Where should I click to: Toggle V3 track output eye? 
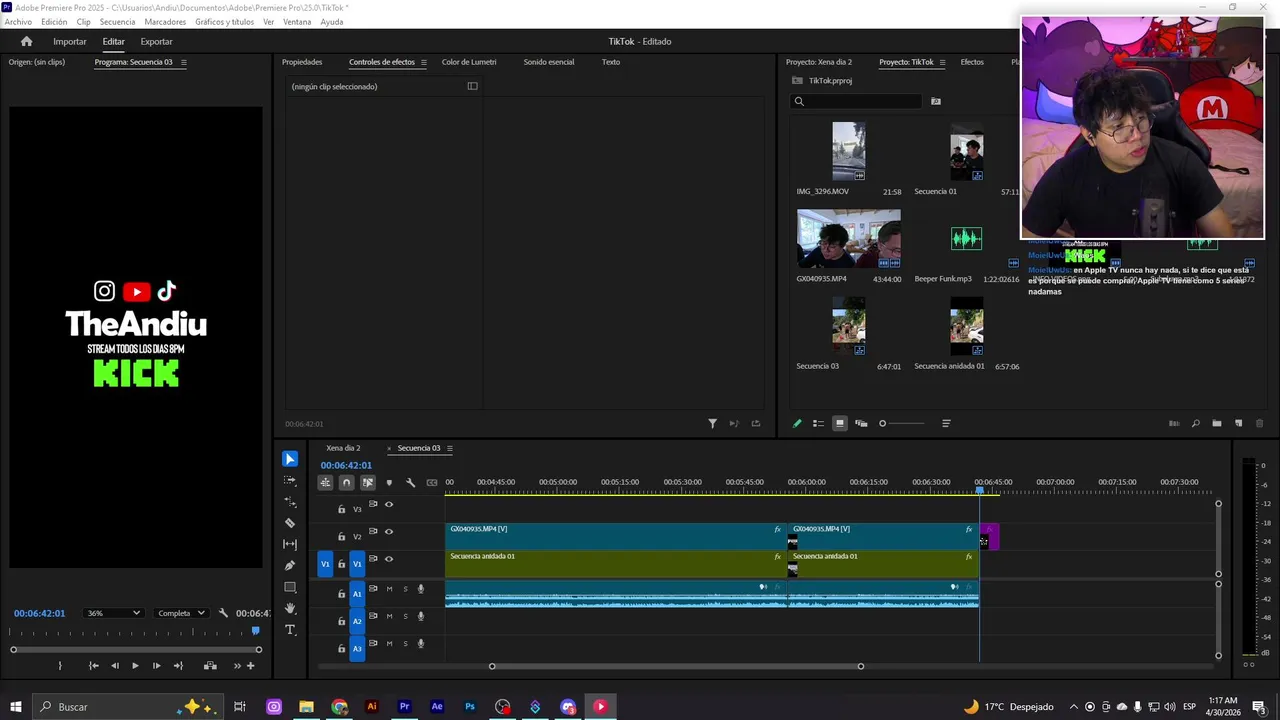389,505
